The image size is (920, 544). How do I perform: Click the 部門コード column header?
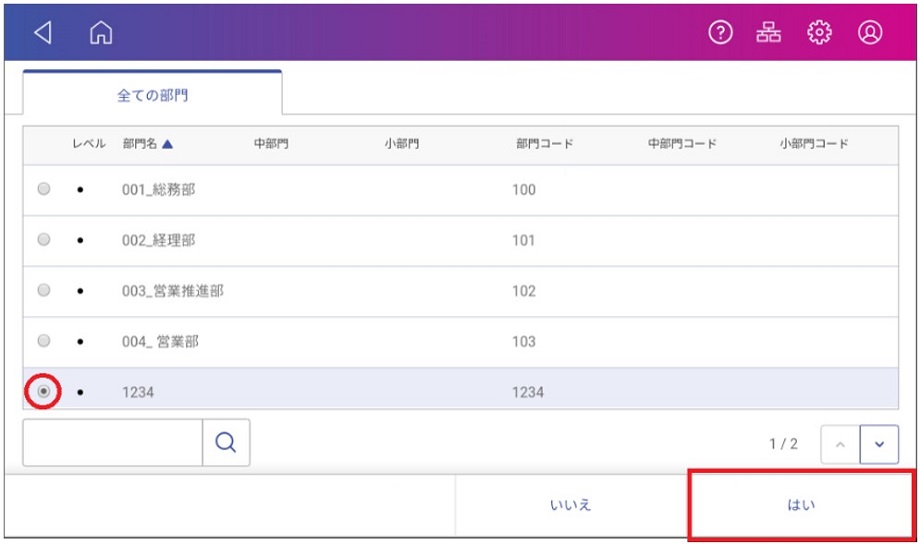544,144
